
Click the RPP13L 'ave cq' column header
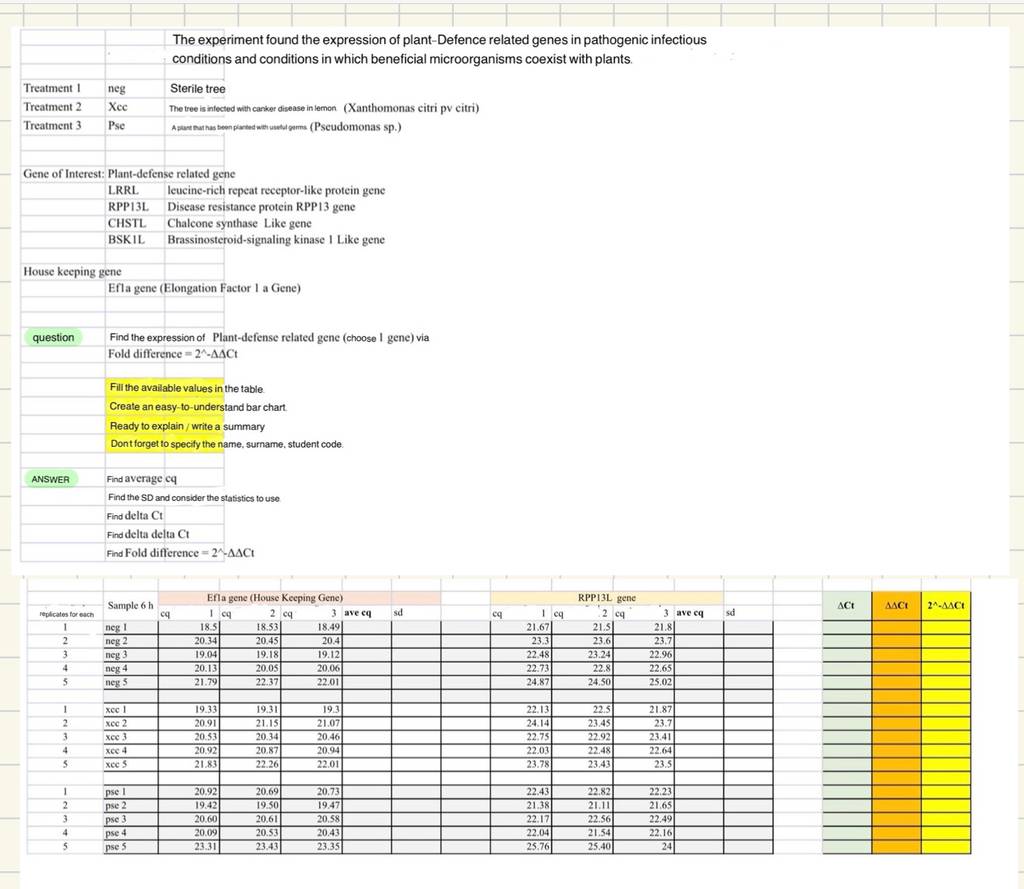690,613
